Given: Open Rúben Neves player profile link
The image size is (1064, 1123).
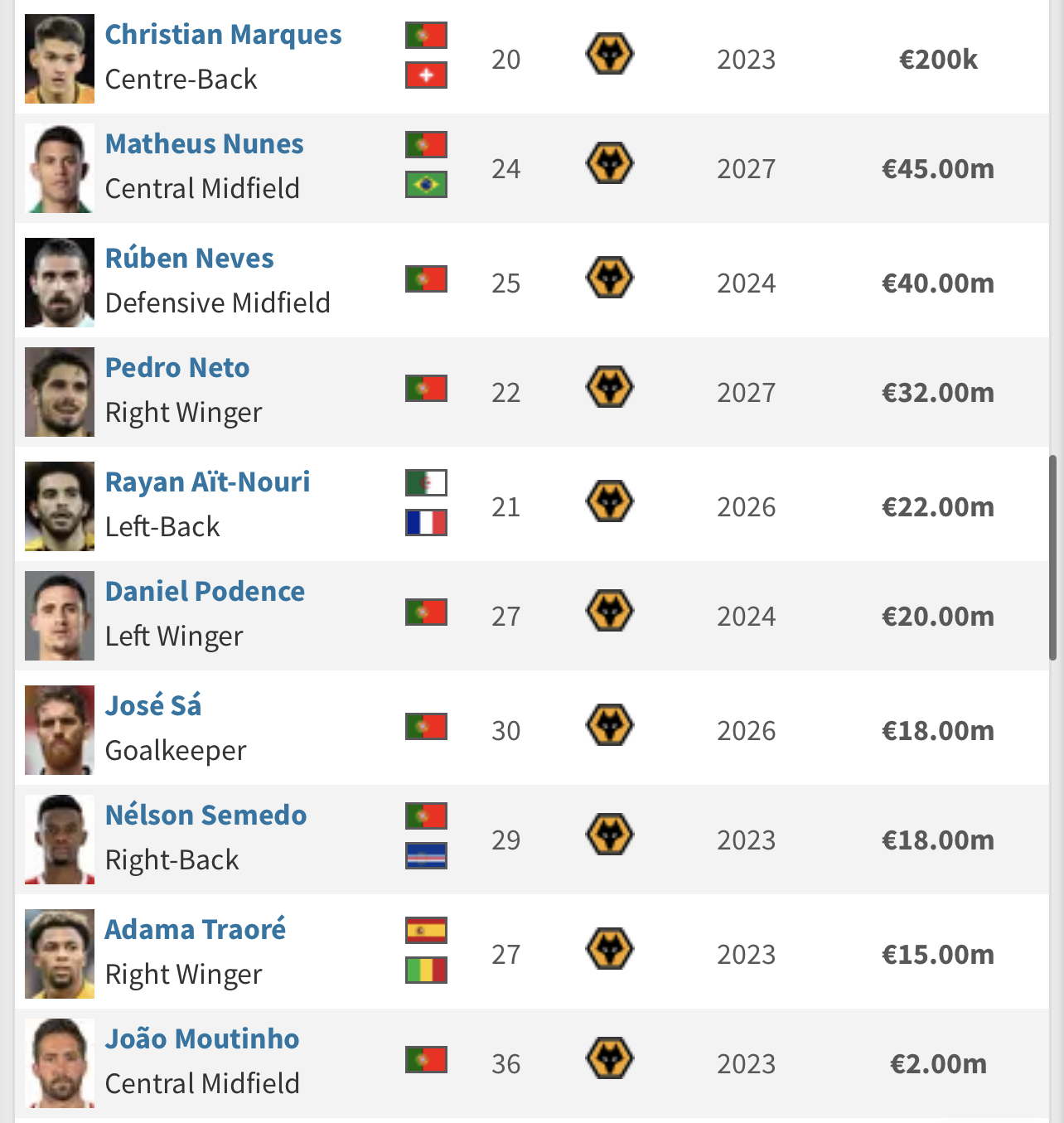Looking at the screenshot, I should coord(189,259).
